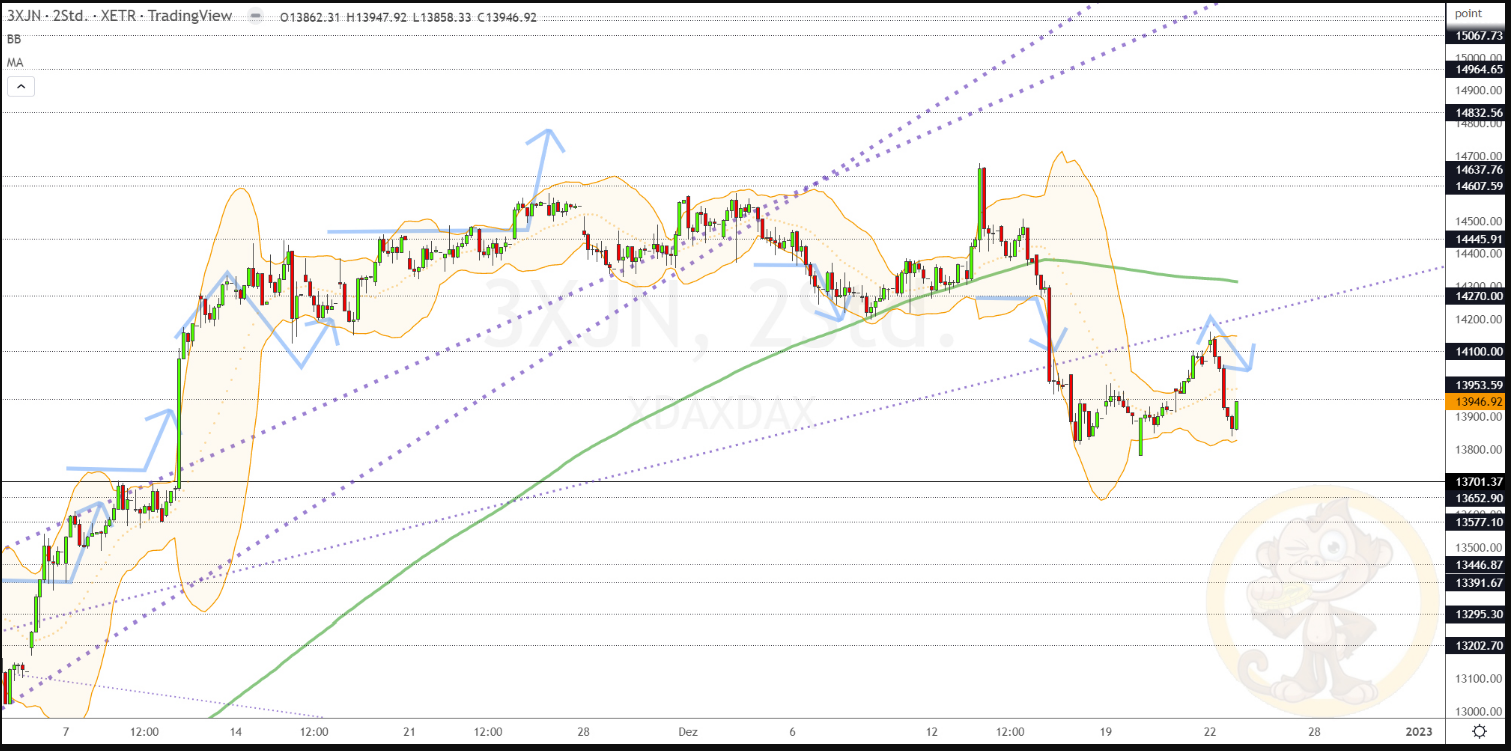The image size is (1511, 751).
Task: Click the 14700.00 price scale tick
Action: tap(1480, 156)
